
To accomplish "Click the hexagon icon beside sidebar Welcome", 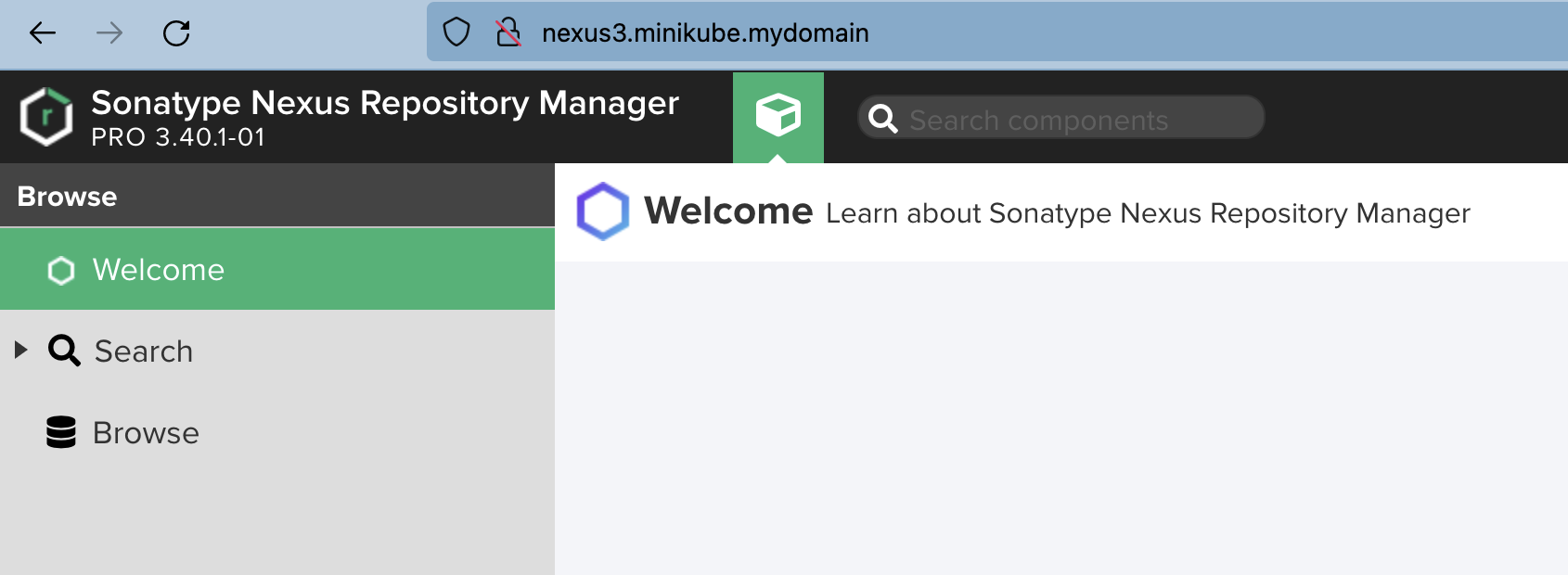I will tap(61, 270).
